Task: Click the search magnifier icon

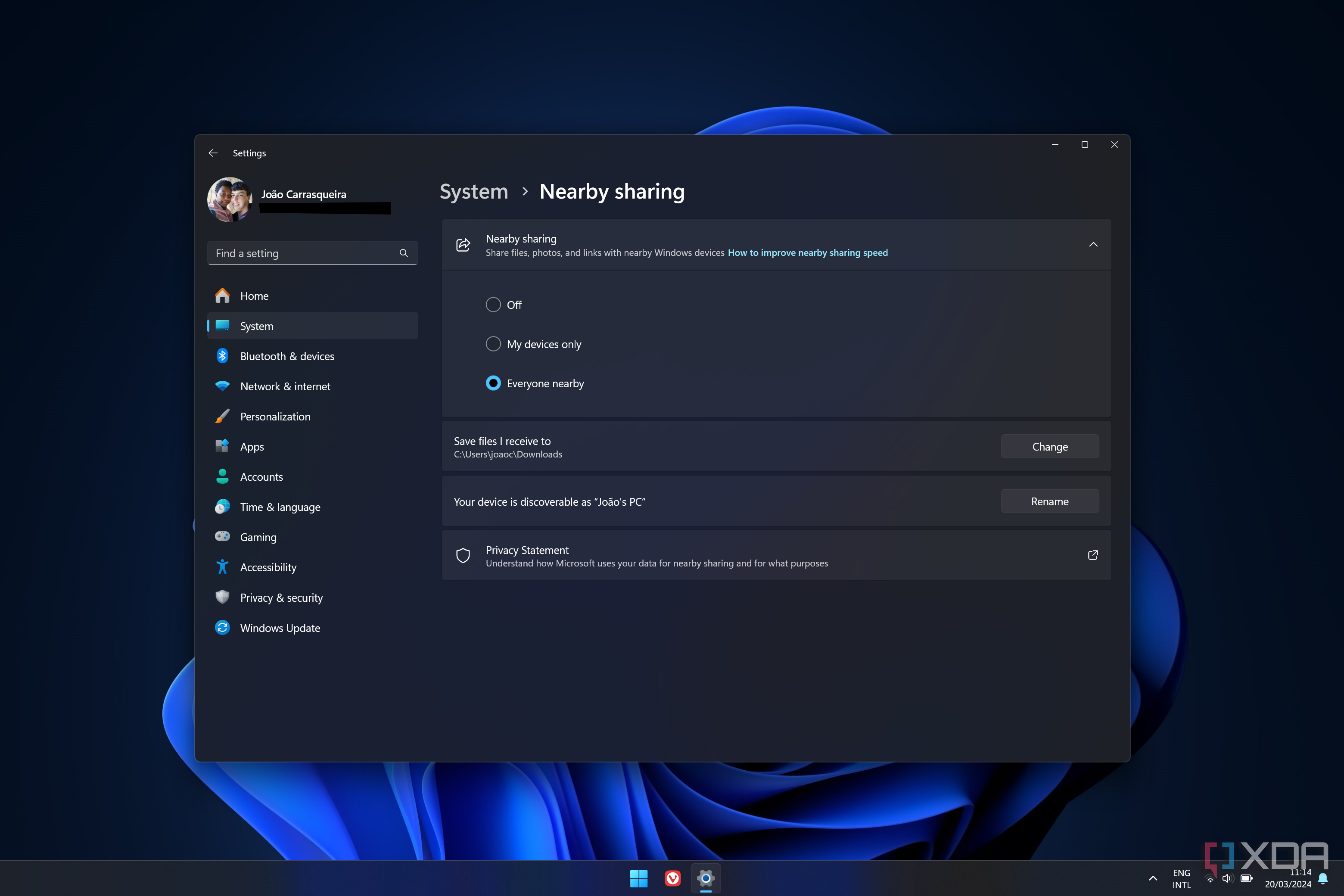Action: (404, 253)
